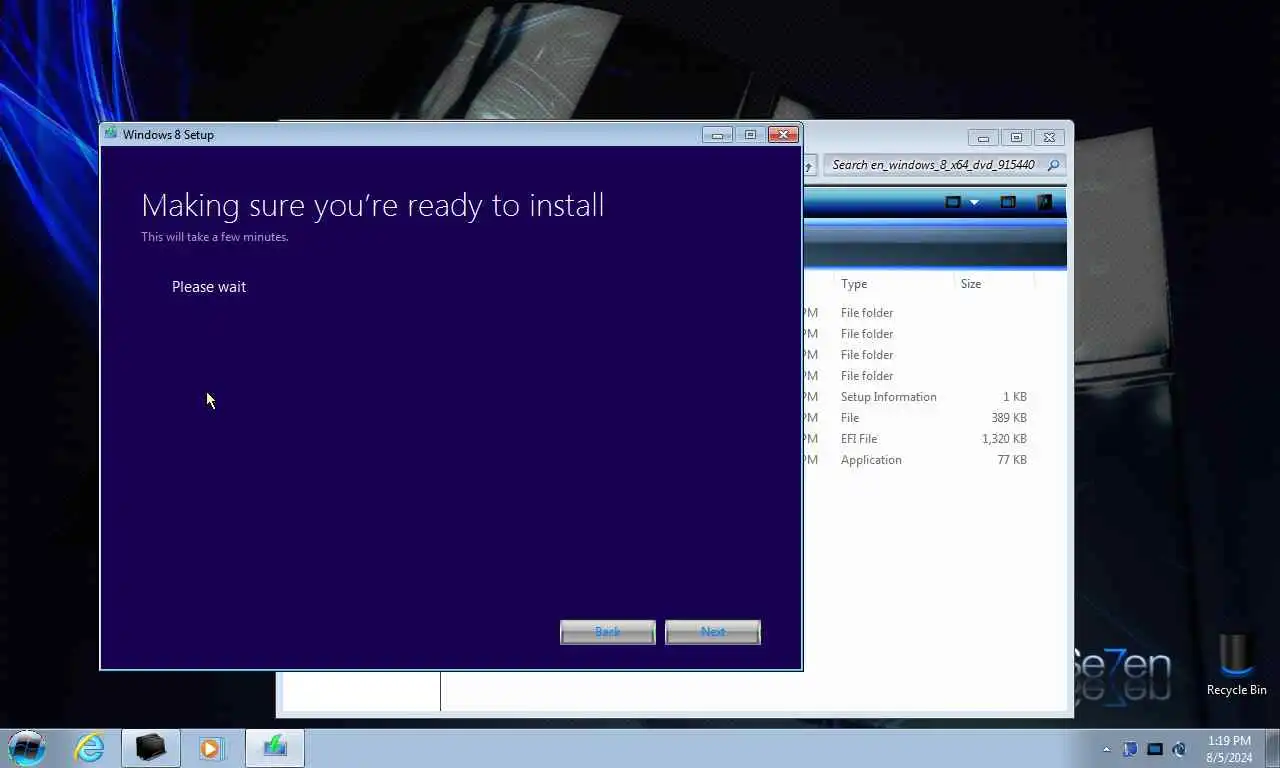Show hidden tray icons arrow
The image size is (1280, 768).
point(1106,749)
